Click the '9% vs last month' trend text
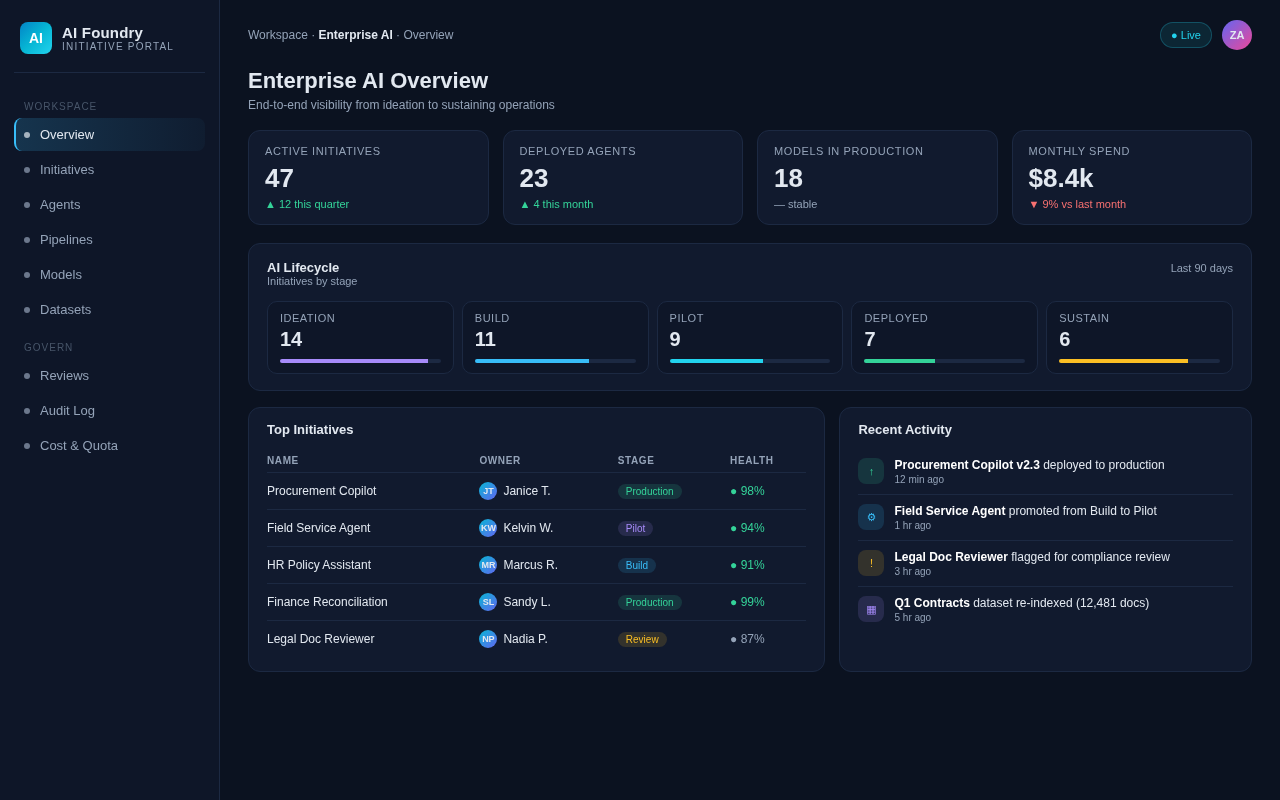 pyautogui.click(x=1077, y=204)
